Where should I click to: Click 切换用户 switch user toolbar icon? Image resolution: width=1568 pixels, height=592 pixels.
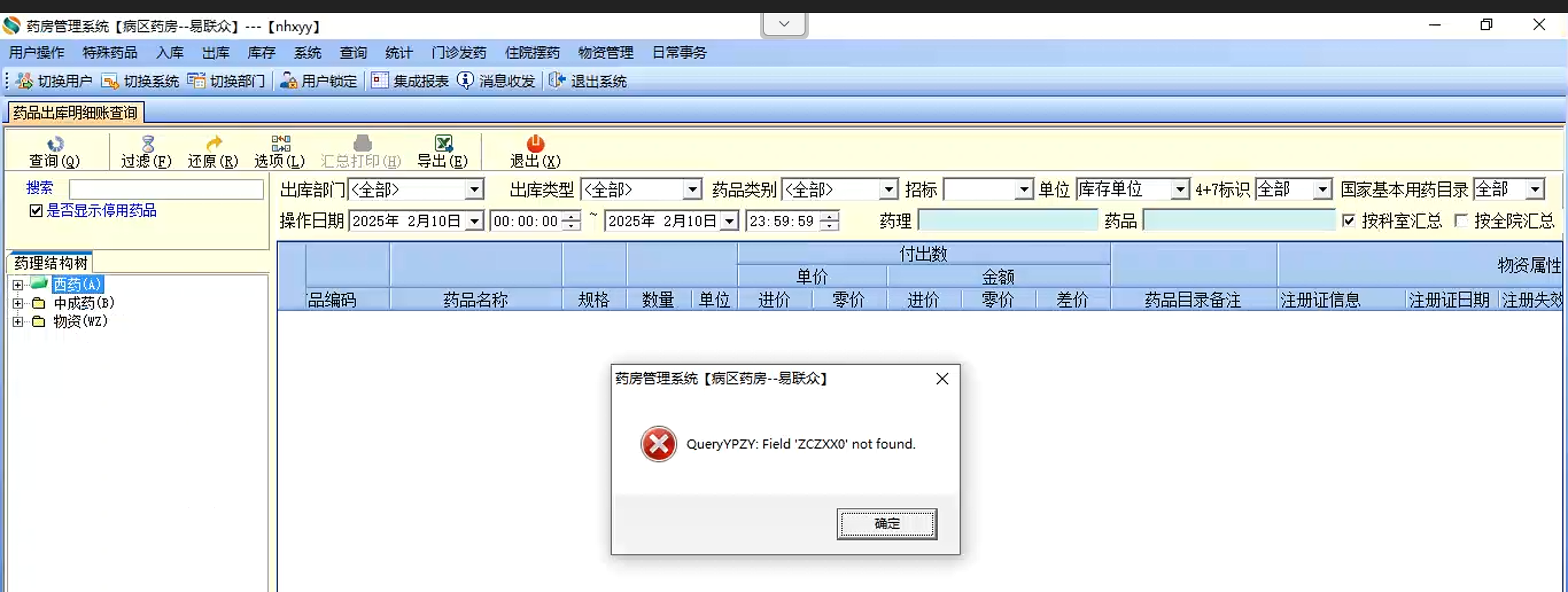coord(24,81)
